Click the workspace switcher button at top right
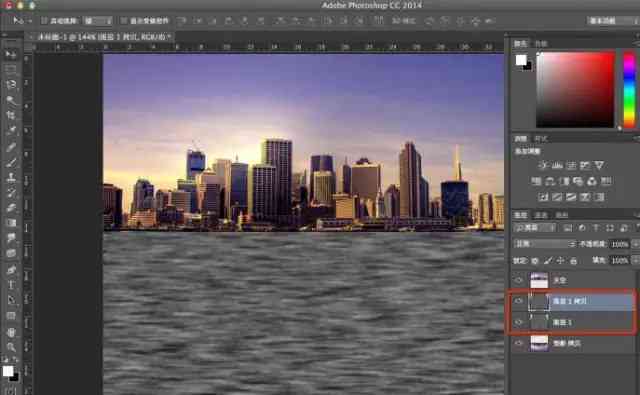Viewport: 640px width, 395px height. click(x=612, y=20)
